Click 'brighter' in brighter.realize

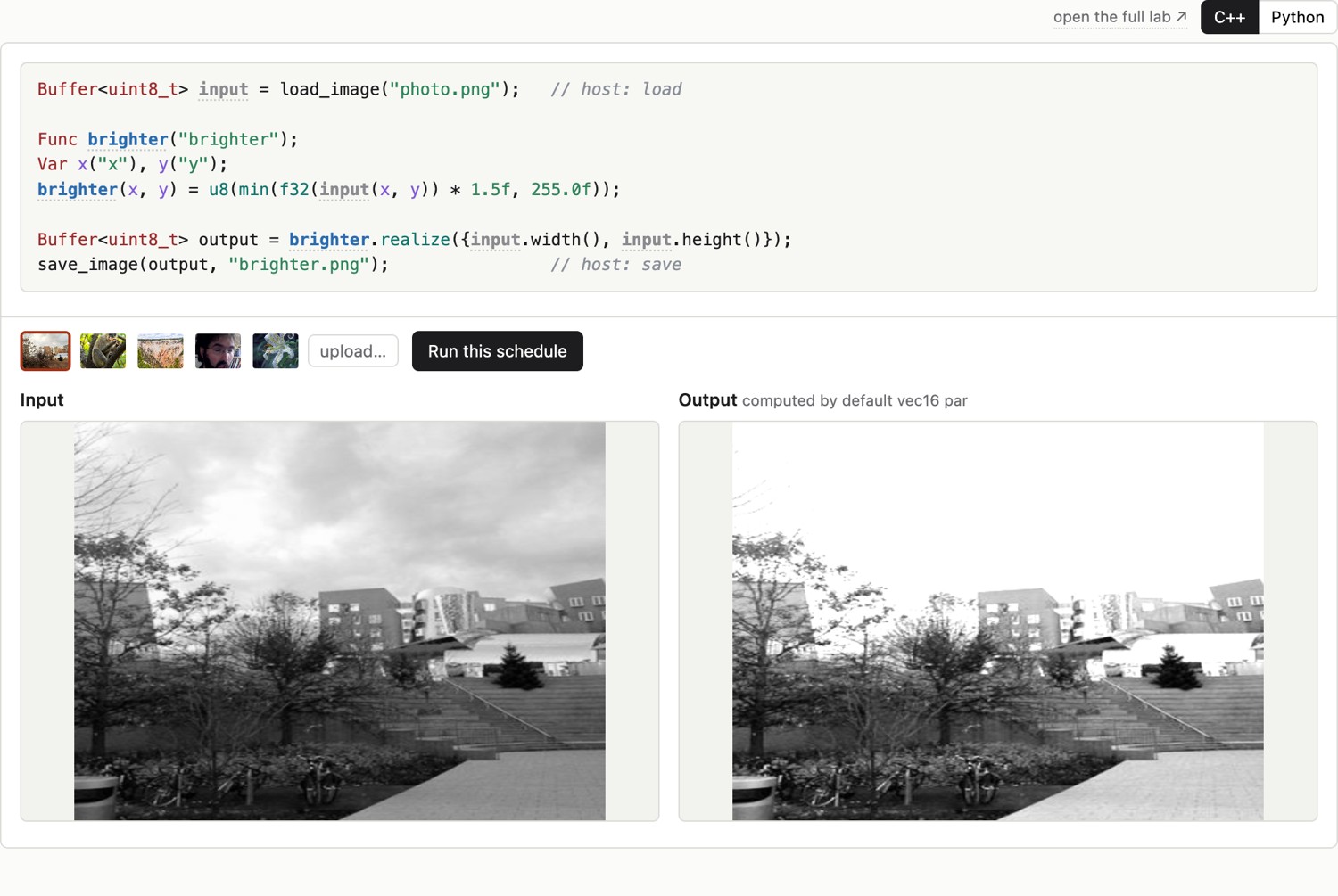point(329,239)
